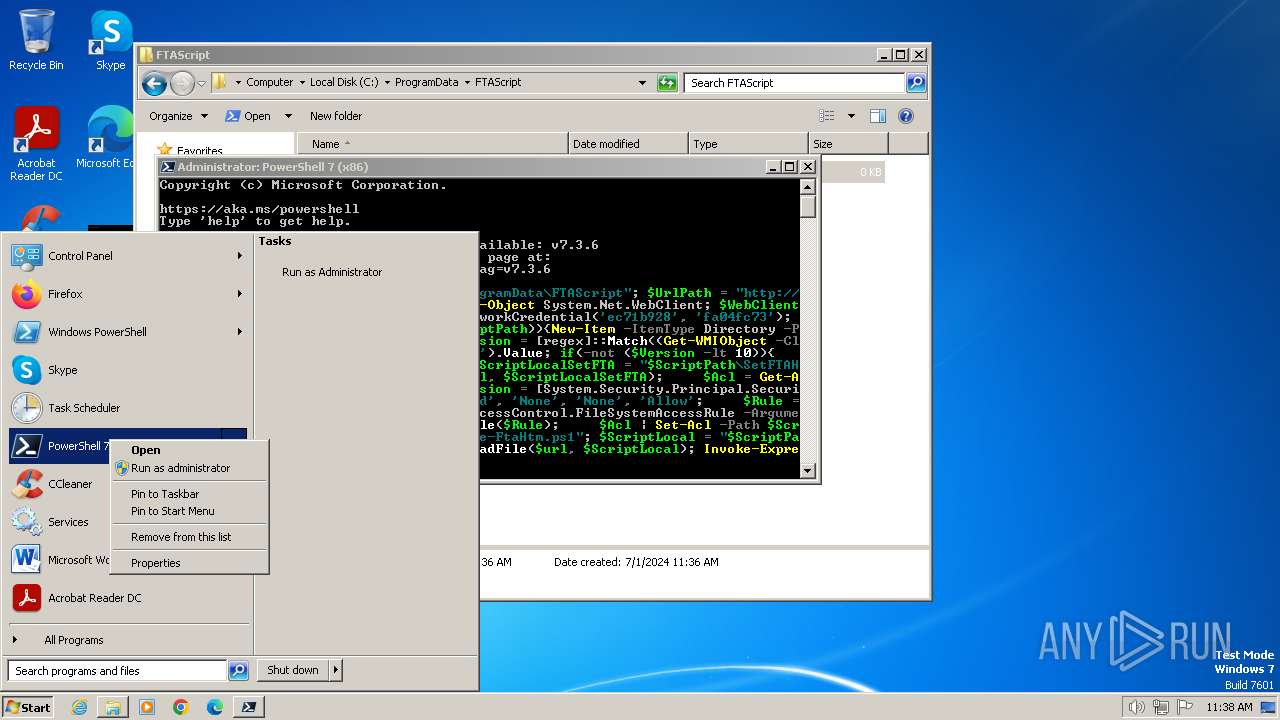This screenshot has width=1280, height=720.
Task: Launch Skype from the Start menu list
Action: 127,370
